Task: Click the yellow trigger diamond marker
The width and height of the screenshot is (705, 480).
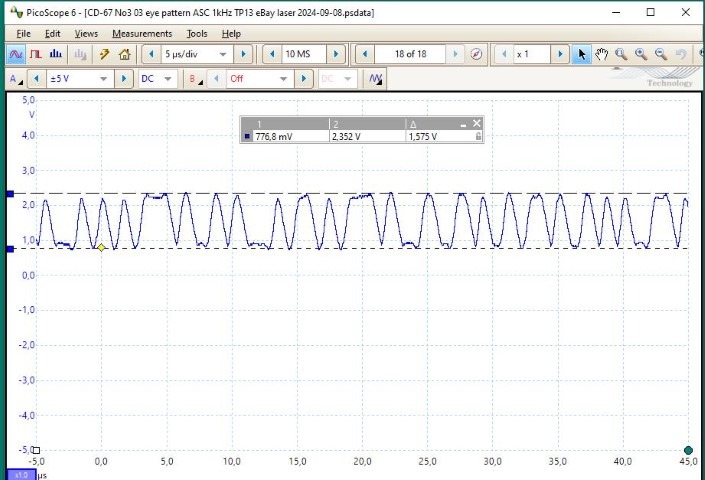Action: click(102, 247)
